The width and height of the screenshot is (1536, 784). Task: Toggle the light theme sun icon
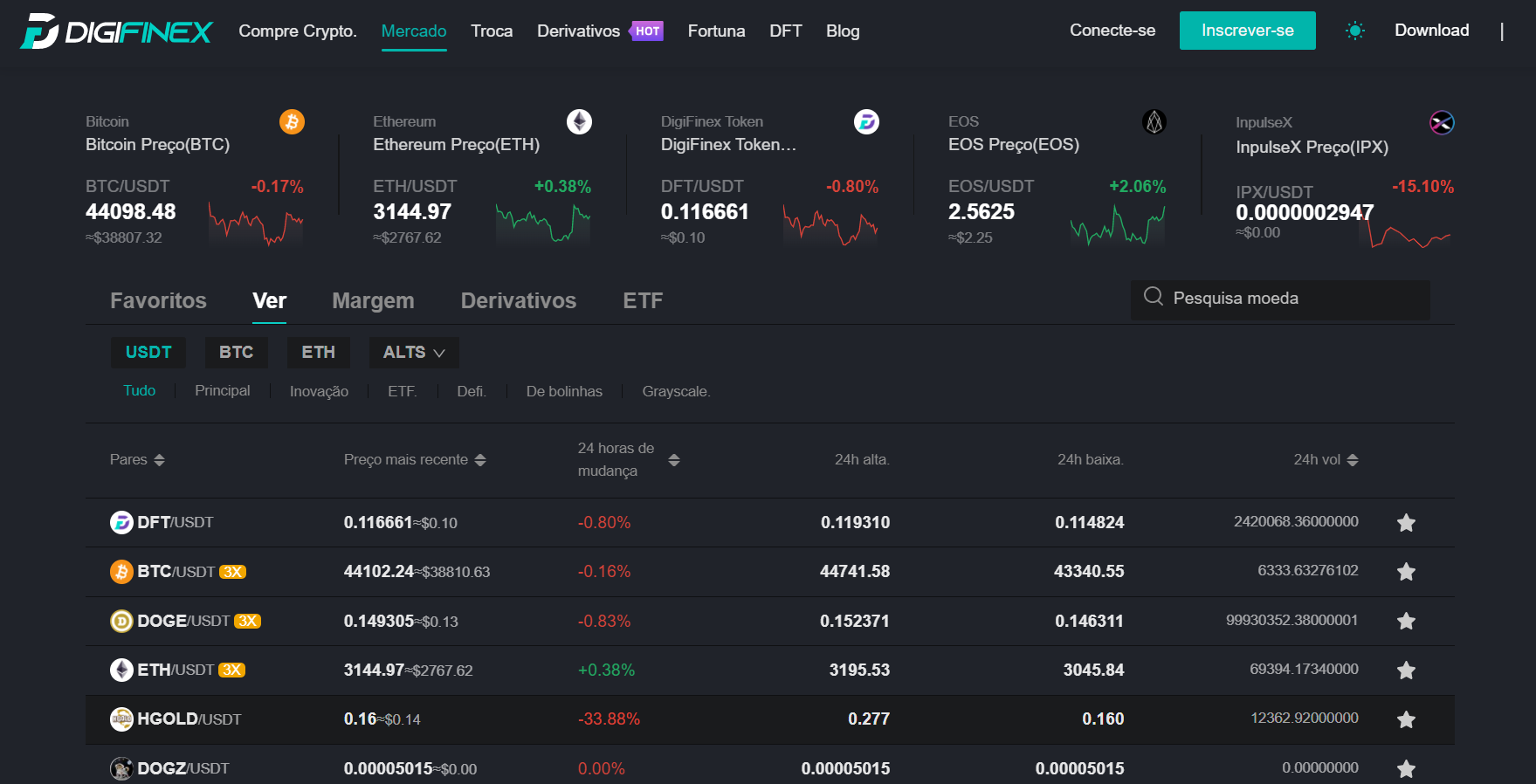(x=1354, y=31)
